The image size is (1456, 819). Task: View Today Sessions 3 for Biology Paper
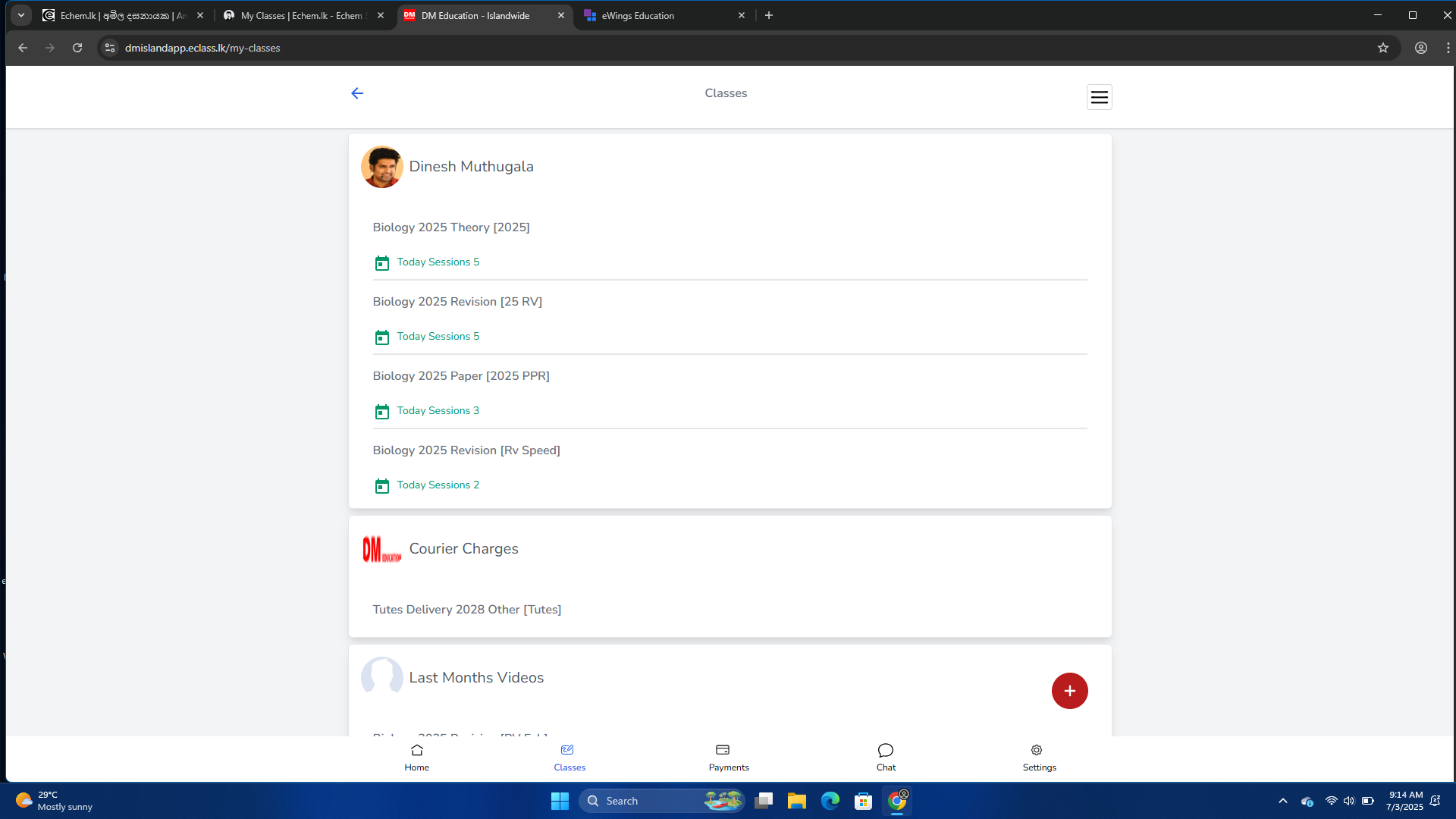pyautogui.click(x=438, y=411)
